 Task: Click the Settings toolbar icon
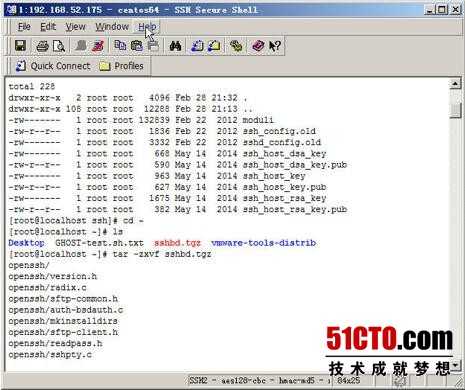point(236,46)
